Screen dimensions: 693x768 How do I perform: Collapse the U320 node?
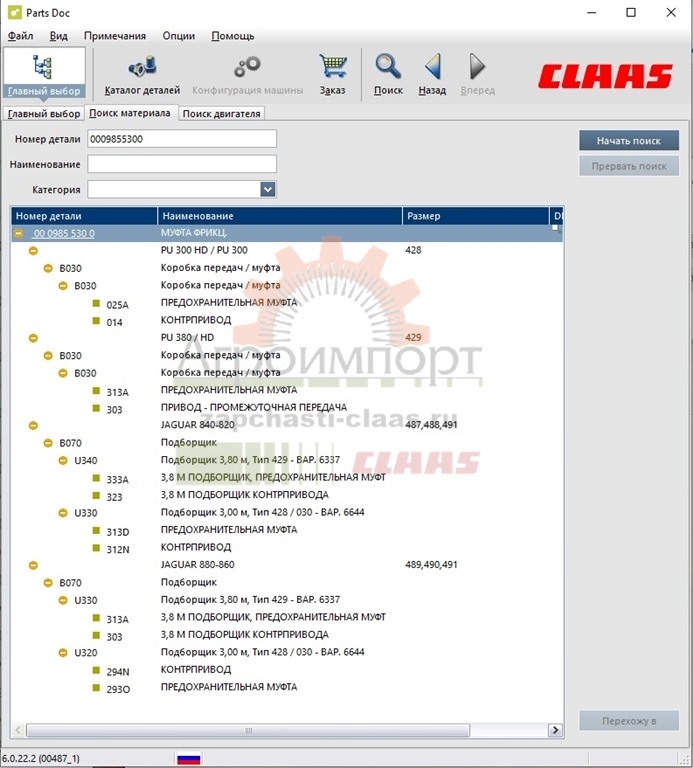[x=63, y=652]
